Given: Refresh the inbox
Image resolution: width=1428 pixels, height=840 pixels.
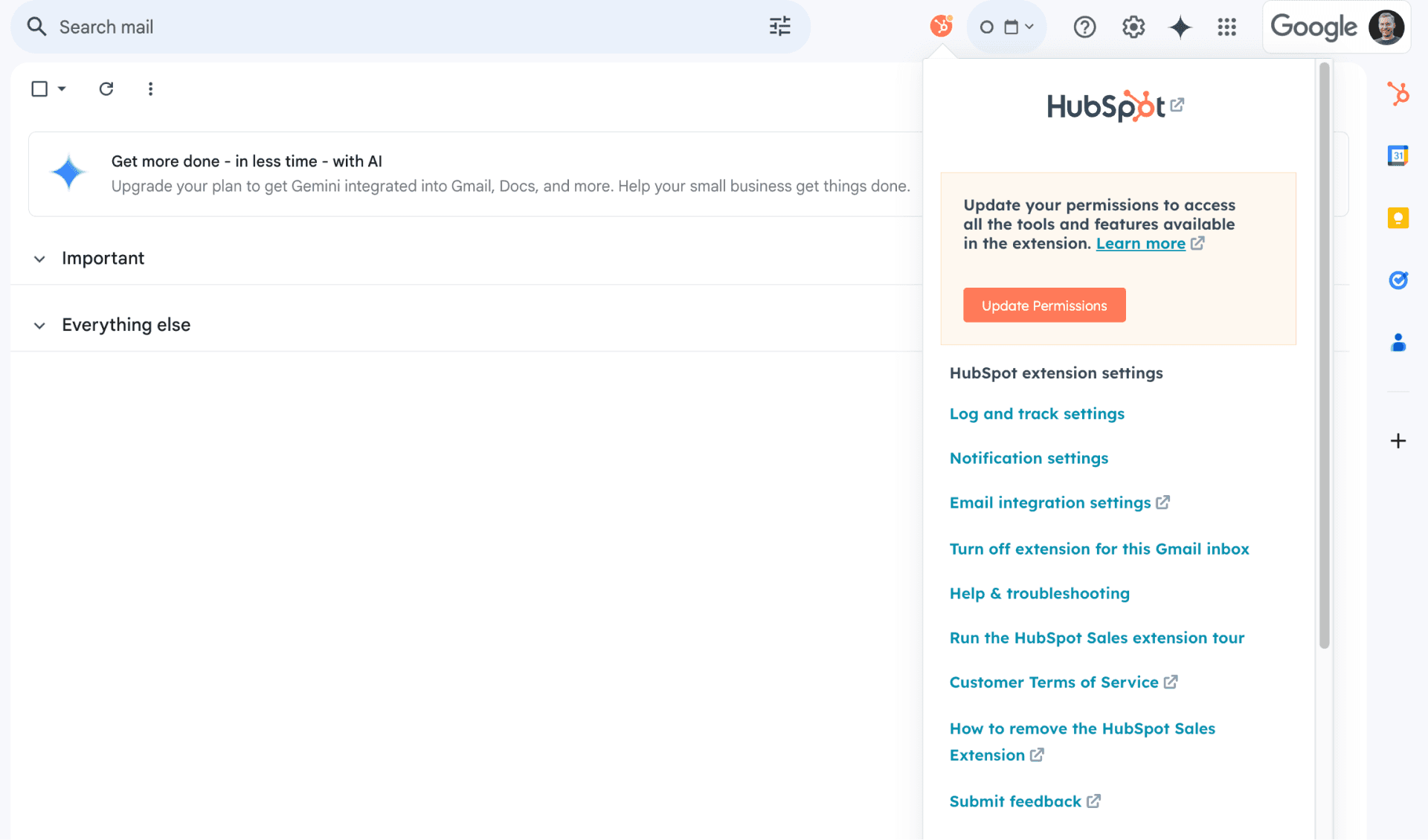Looking at the screenshot, I should [x=106, y=89].
